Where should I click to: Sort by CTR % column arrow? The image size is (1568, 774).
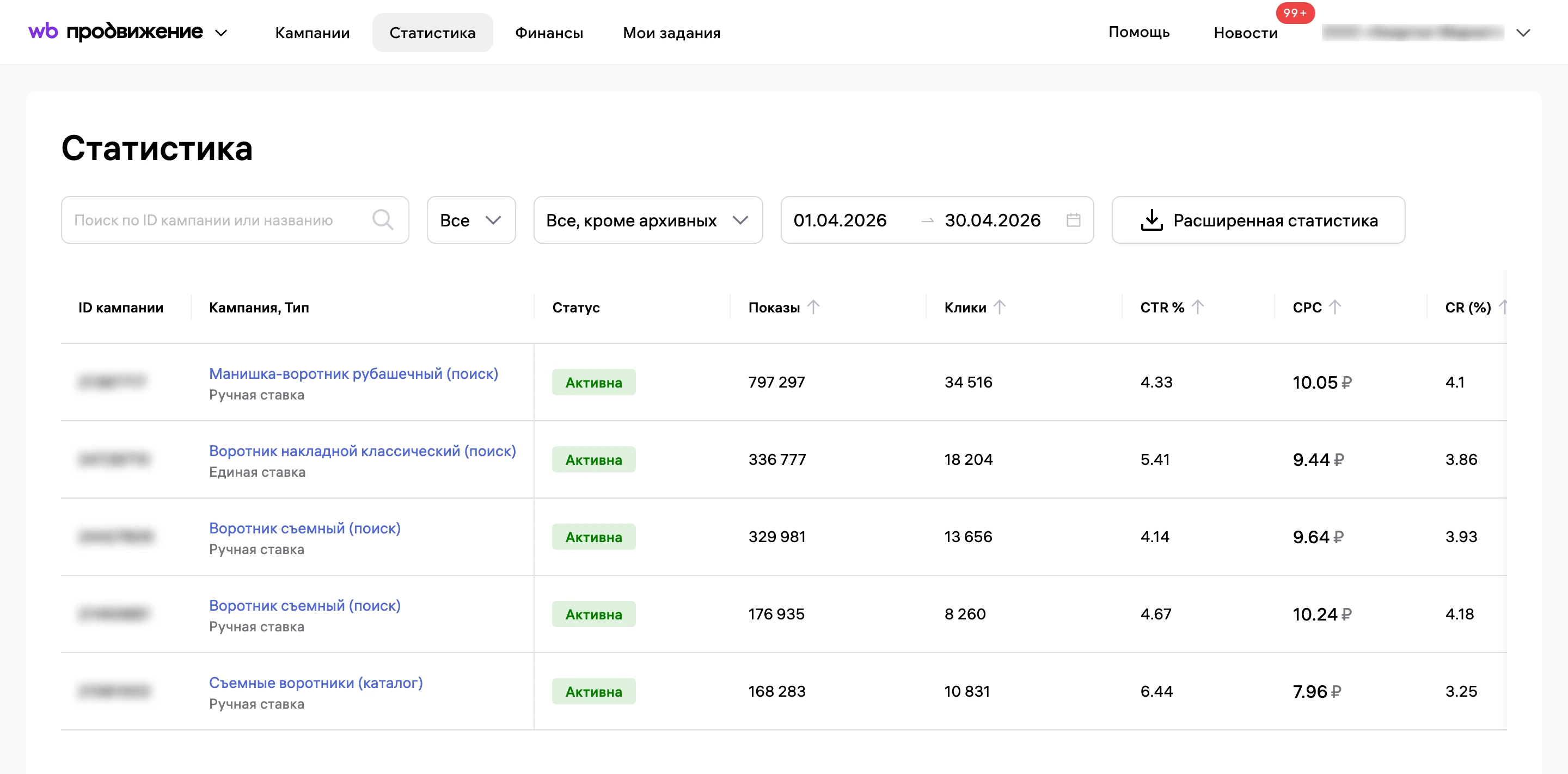coord(1197,308)
